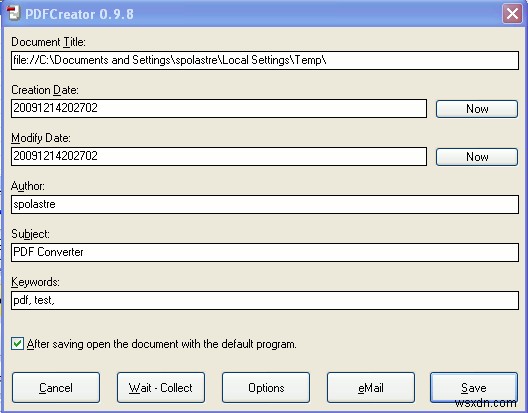This screenshot has height=413, width=528.
Task: Click the eMail button
Action: [371, 387]
